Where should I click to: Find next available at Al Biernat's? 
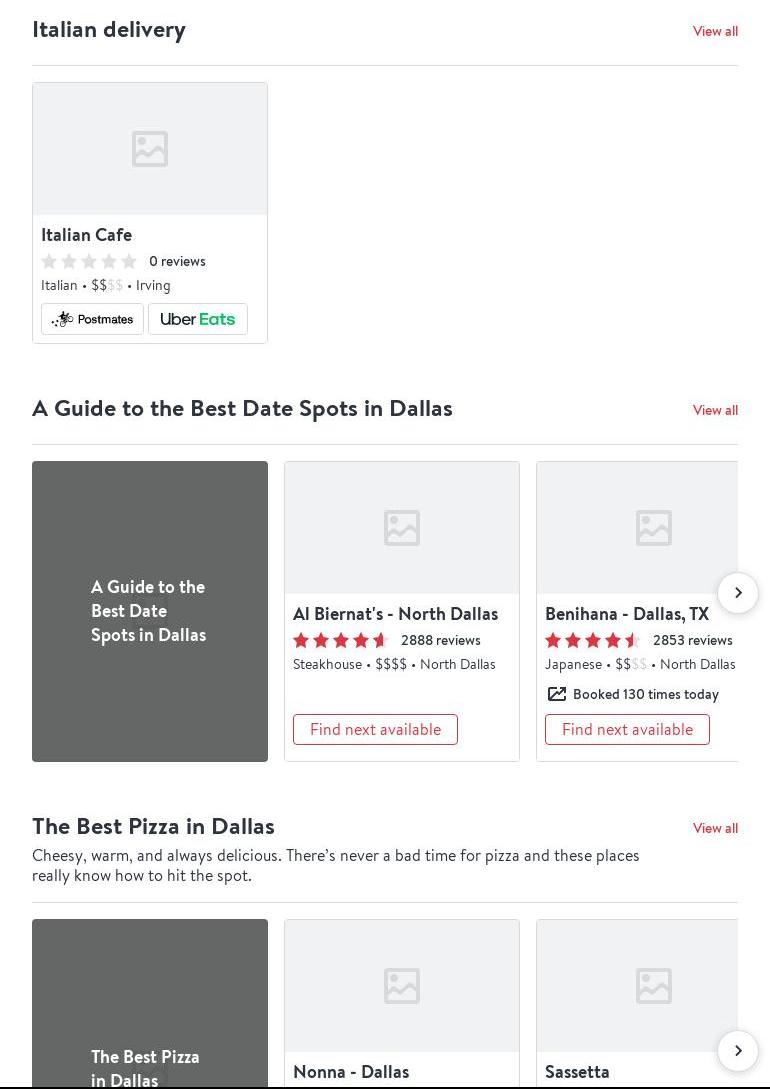375,729
